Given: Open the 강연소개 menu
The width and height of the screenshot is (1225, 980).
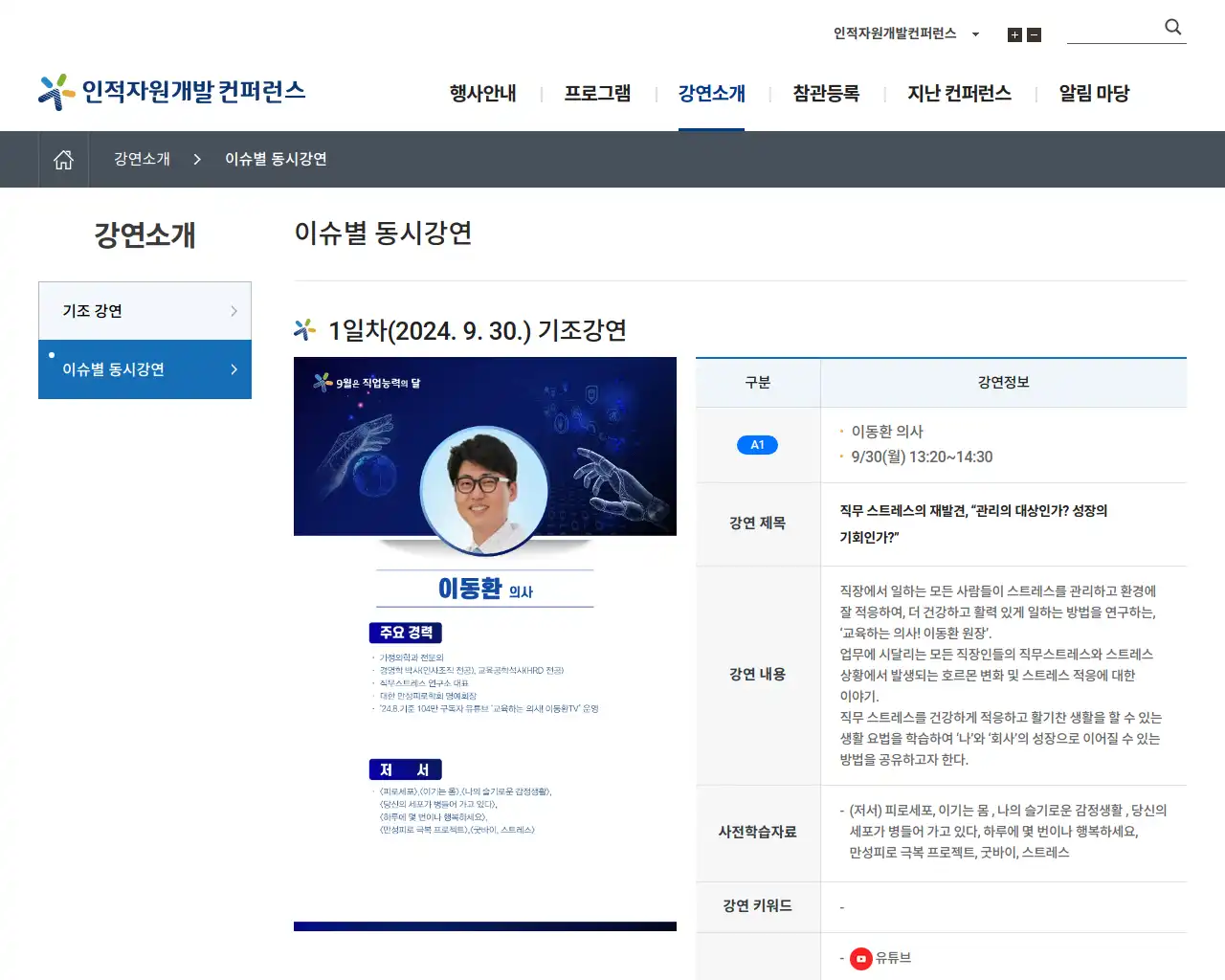Looking at the screenshot, I should point(711,94).
